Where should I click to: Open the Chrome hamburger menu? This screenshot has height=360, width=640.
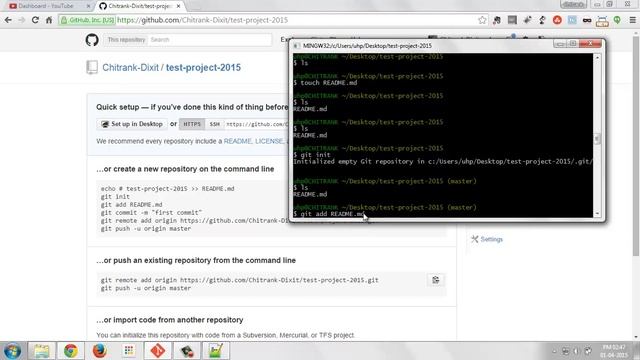632,20
